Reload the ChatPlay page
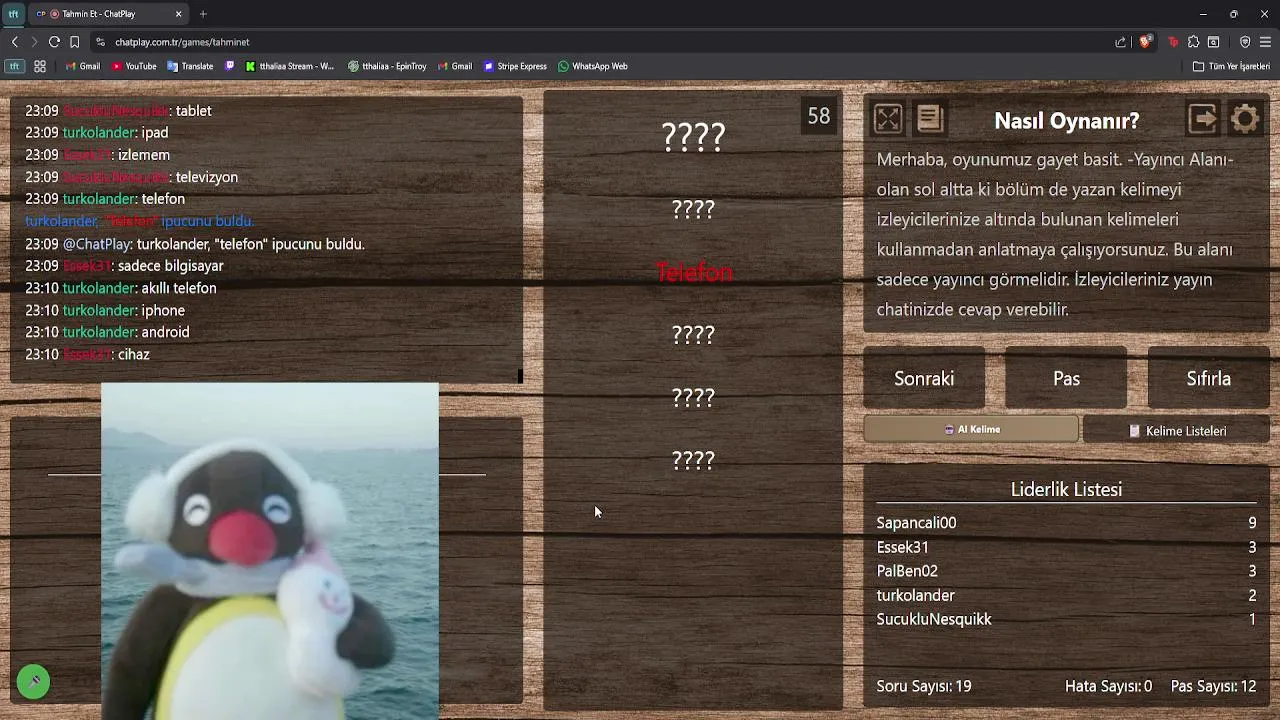Screen dimensions: 1280x720 (54, 42)
